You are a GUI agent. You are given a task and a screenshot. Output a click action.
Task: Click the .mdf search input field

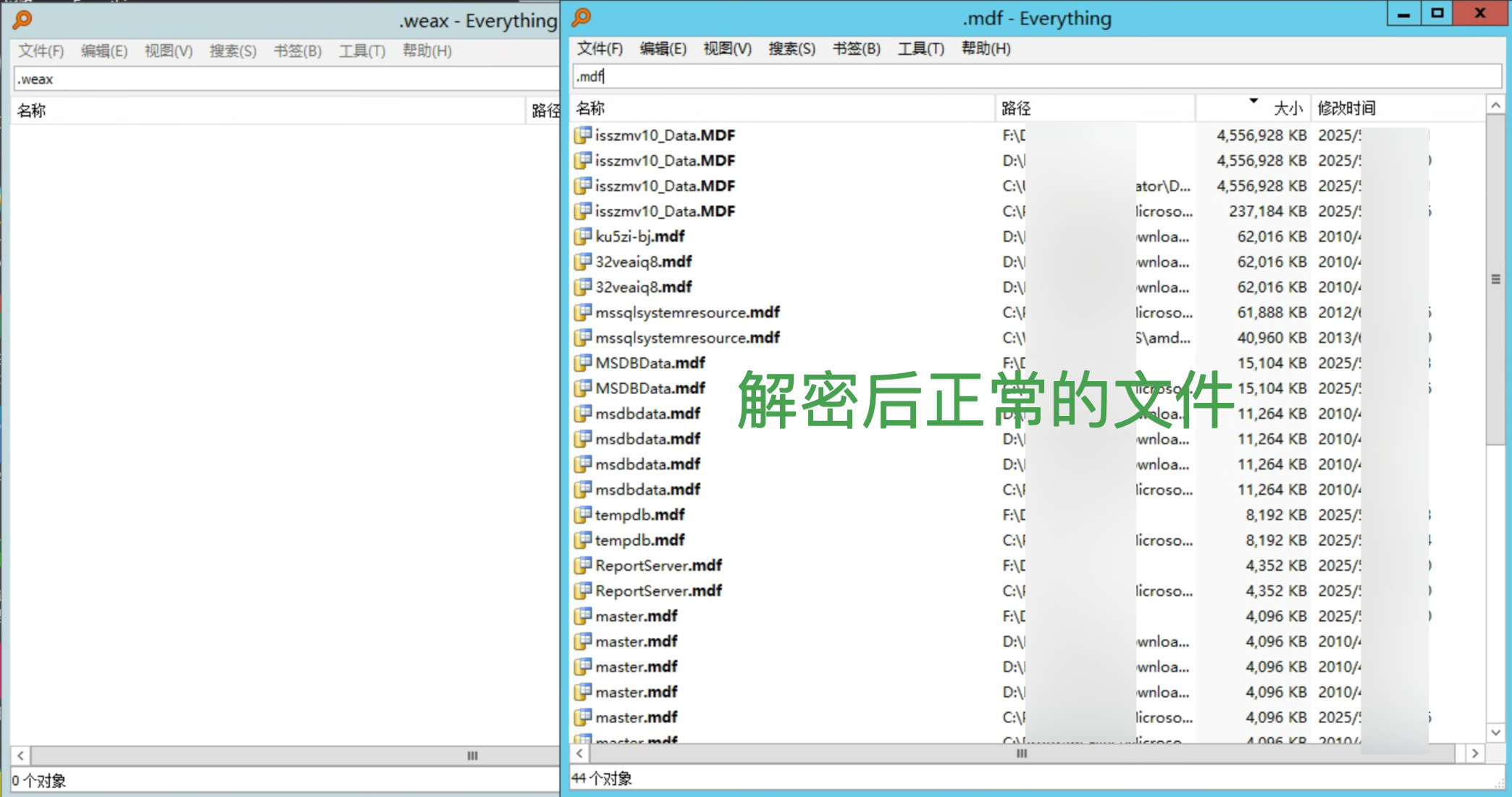click(x=1036, y=76)
